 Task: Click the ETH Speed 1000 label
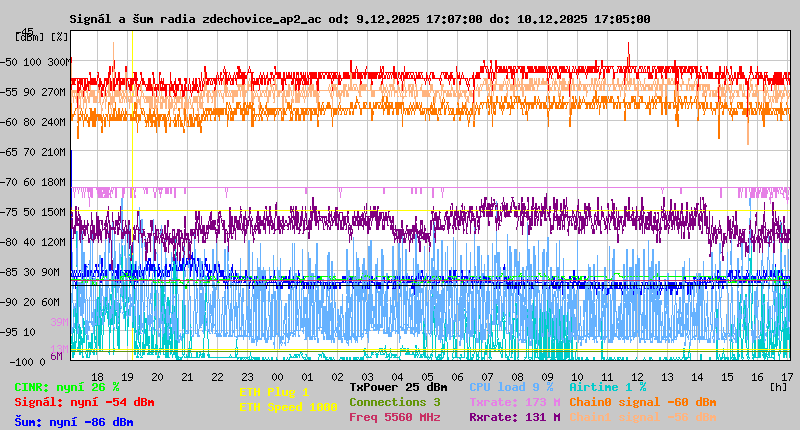click(288, 407)
